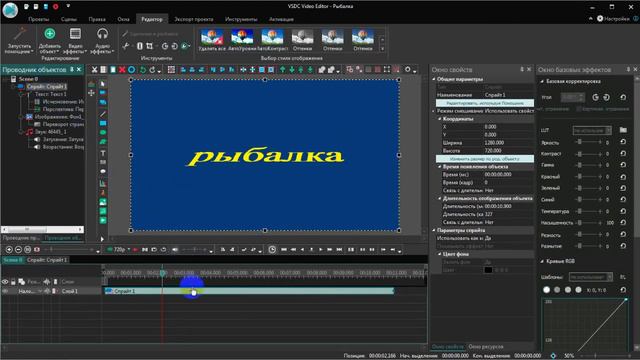The height and width of the screenshot is (360, 640).
Task: Click the play button in the timeline playback controls
Action: pyautogui.click(x=320, y=249)
